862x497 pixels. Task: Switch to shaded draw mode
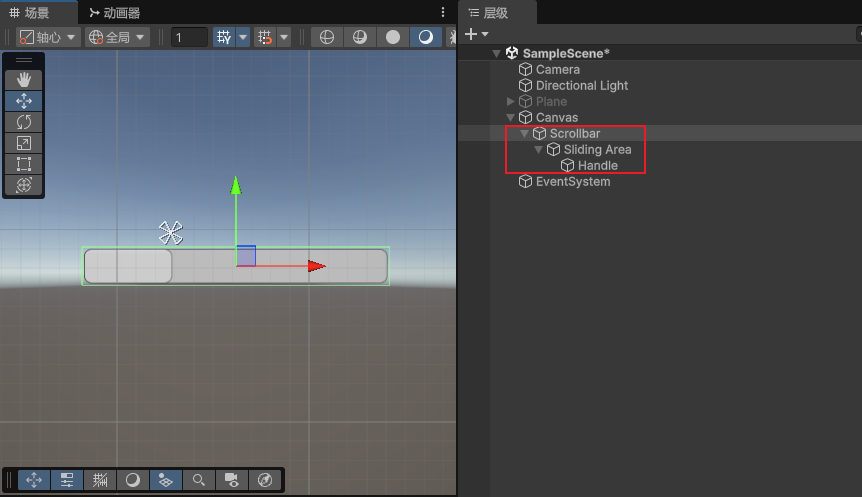coord(426,37)
